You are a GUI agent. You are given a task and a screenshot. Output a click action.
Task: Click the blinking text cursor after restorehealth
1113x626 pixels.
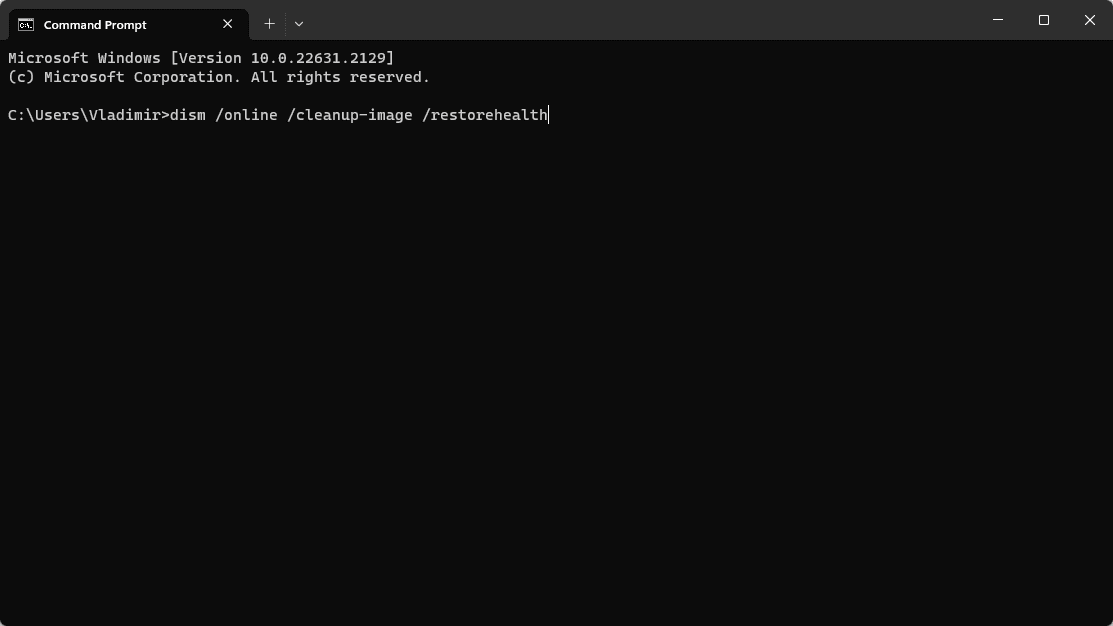click(549, 115)
